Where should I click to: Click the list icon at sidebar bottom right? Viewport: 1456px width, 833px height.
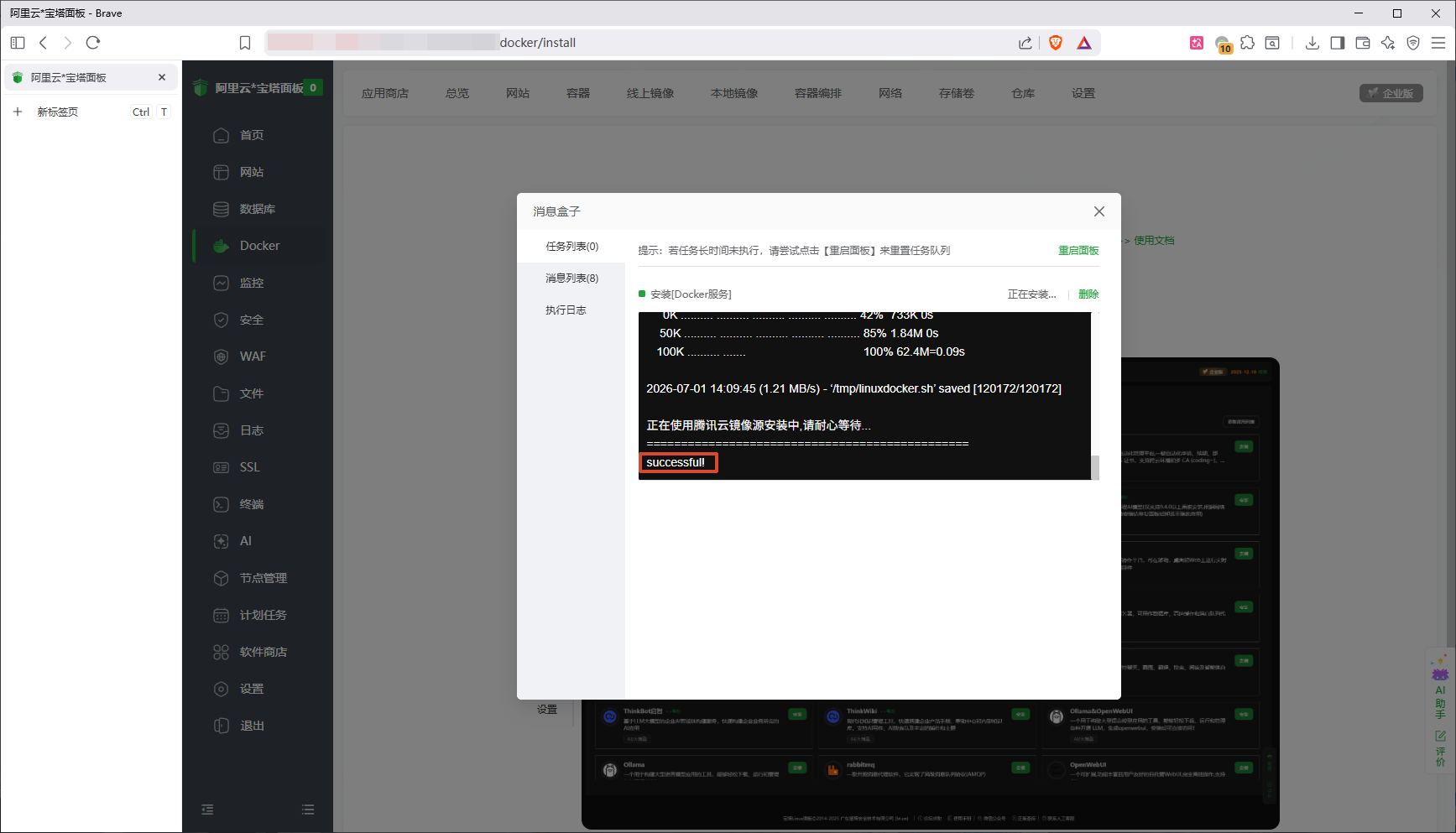308,810
